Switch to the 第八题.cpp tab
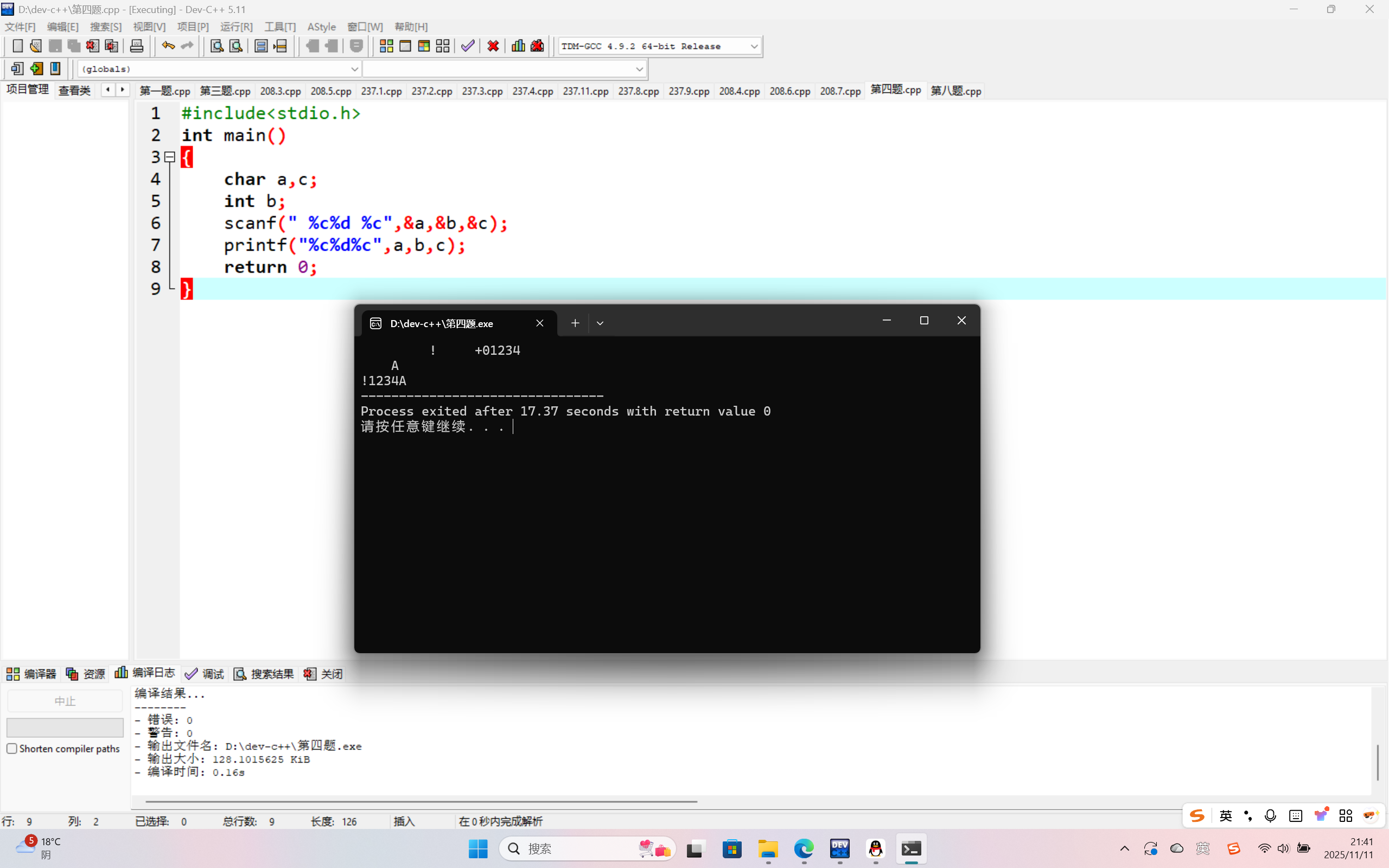Image resolution: width=1389 pixels, height=868 pixels. pyautogui.click(x=955, y=91)
